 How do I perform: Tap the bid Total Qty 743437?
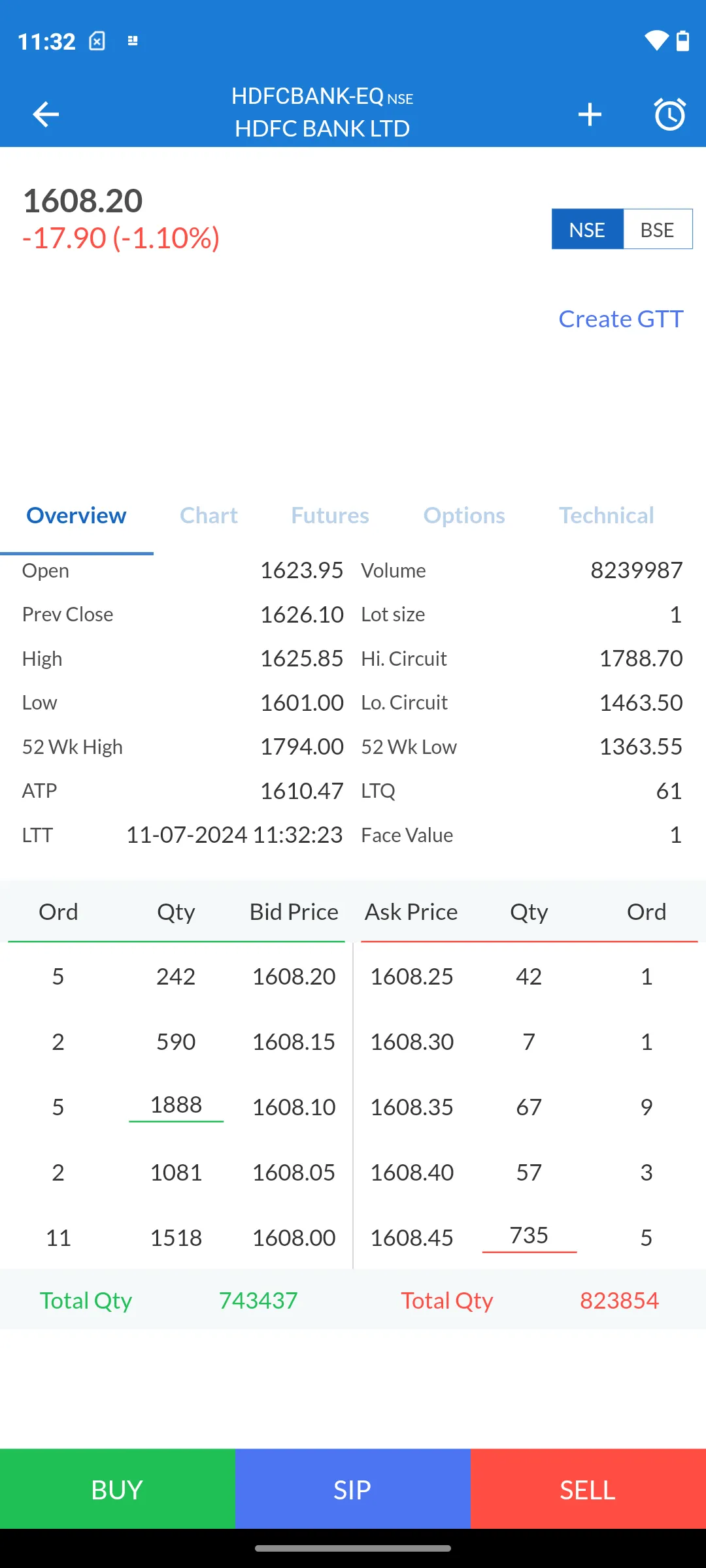click(258, 1301)
